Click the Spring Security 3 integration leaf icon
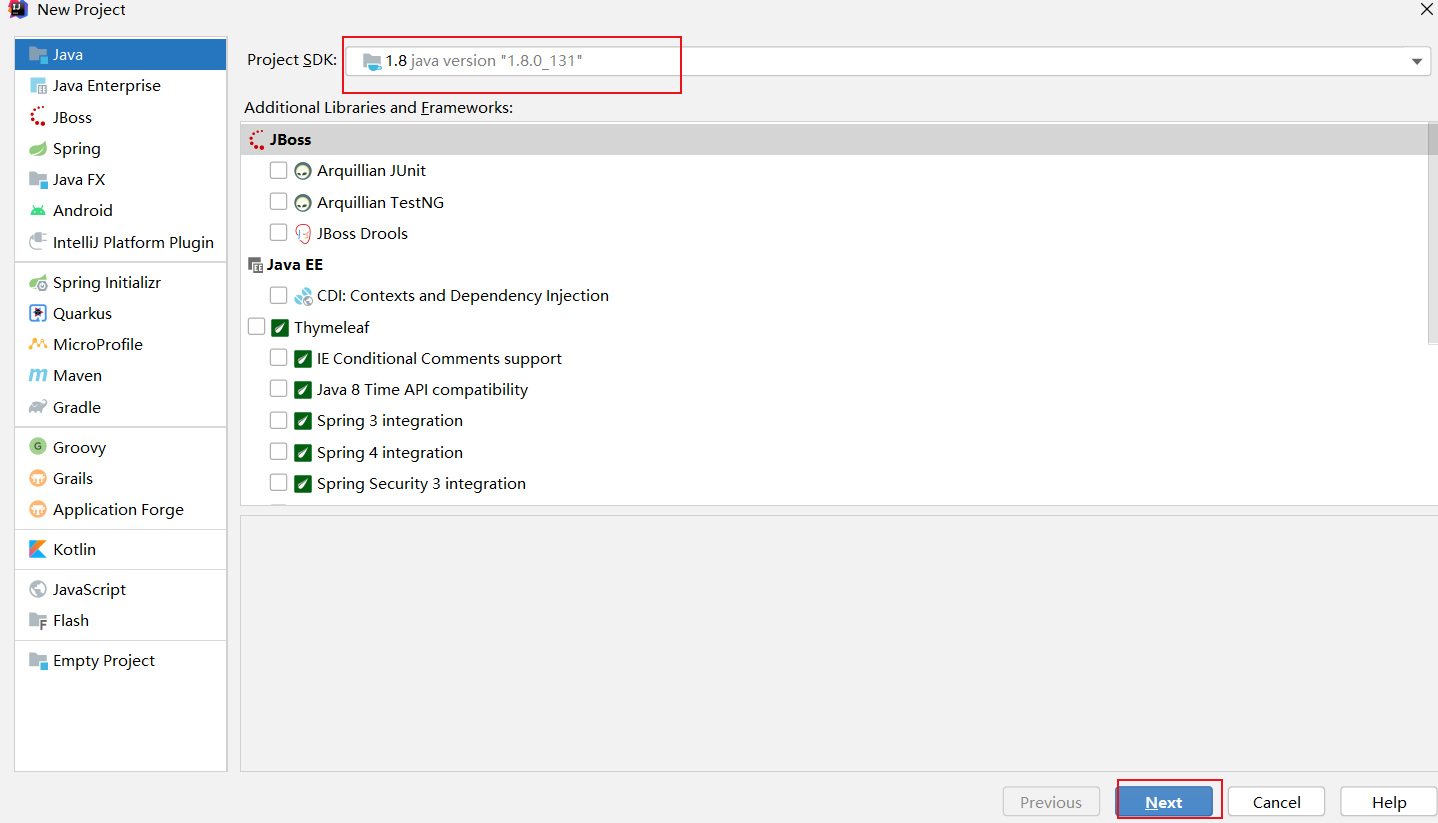Image resolution: width=1438 pixels, height=823 pixels. [x=303, y=484]
